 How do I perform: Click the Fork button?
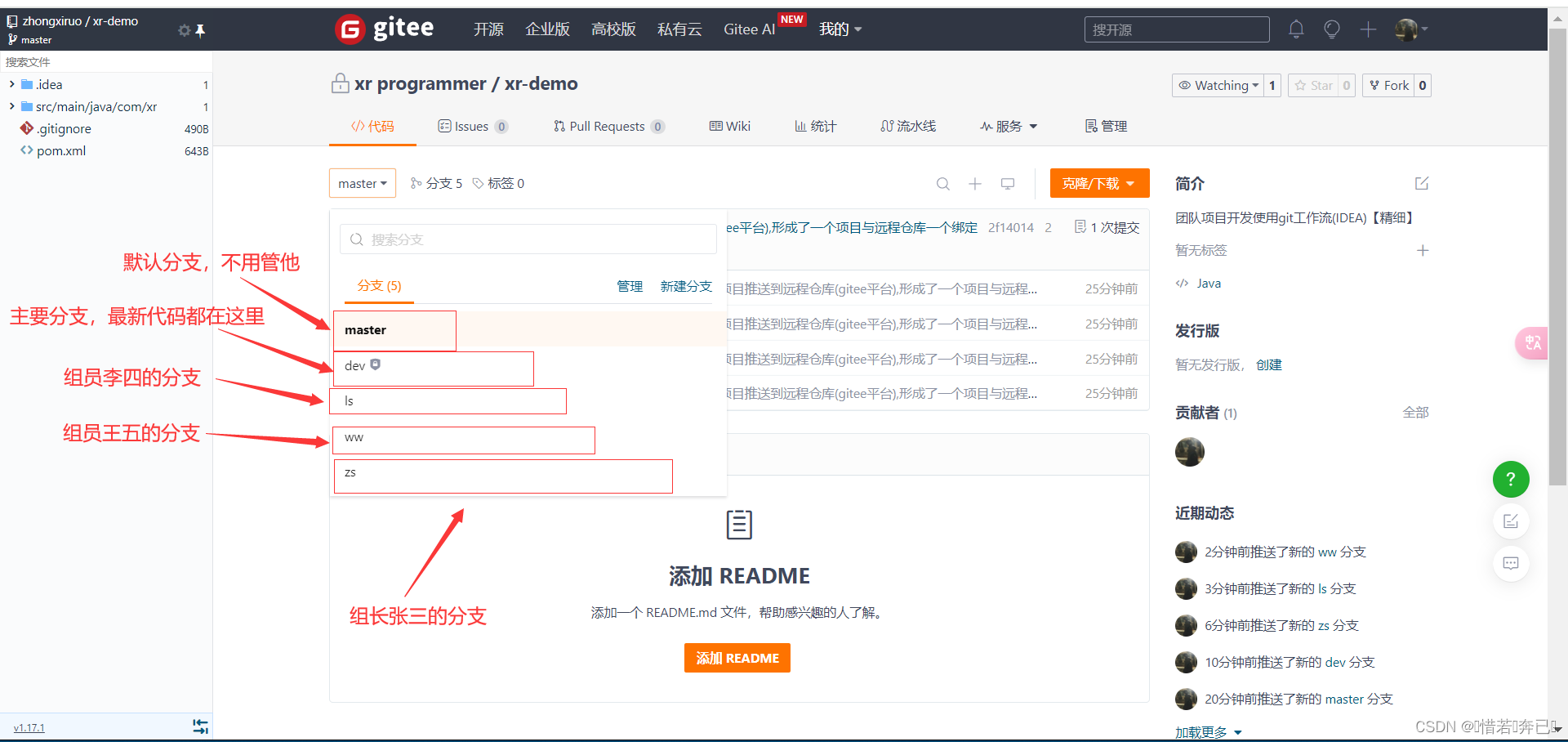tap(1388, 85)
